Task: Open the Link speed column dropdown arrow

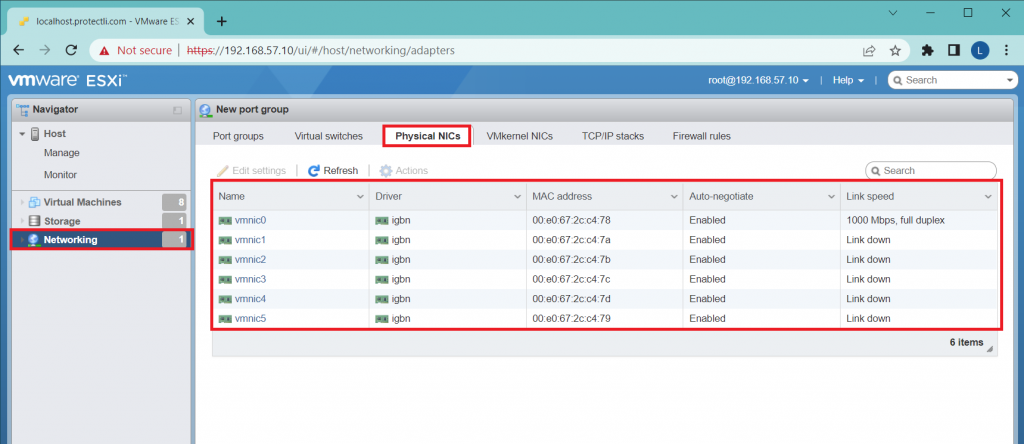Action: pos(988,197)
